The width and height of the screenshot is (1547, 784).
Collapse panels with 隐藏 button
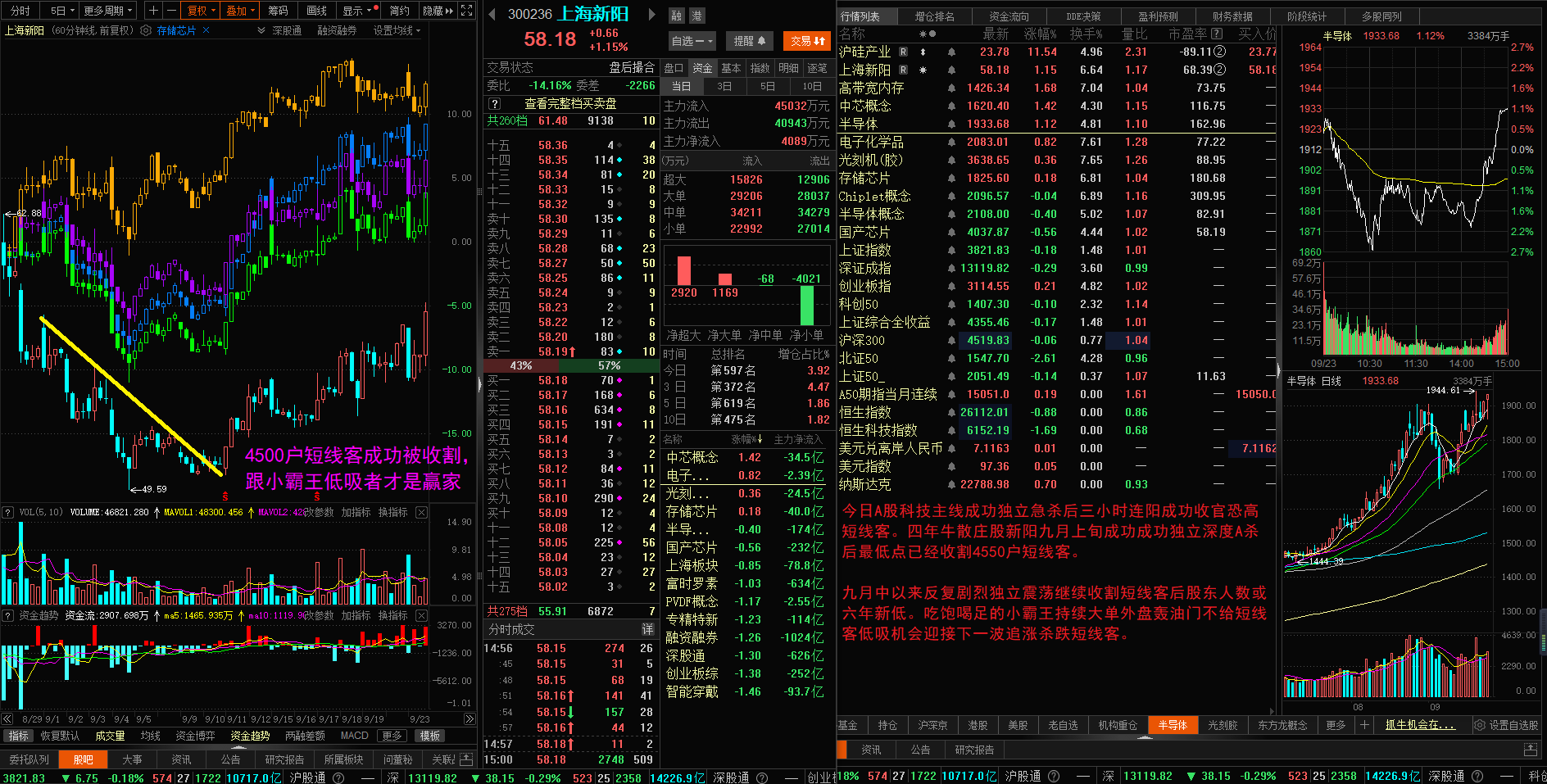coord(438,11)
